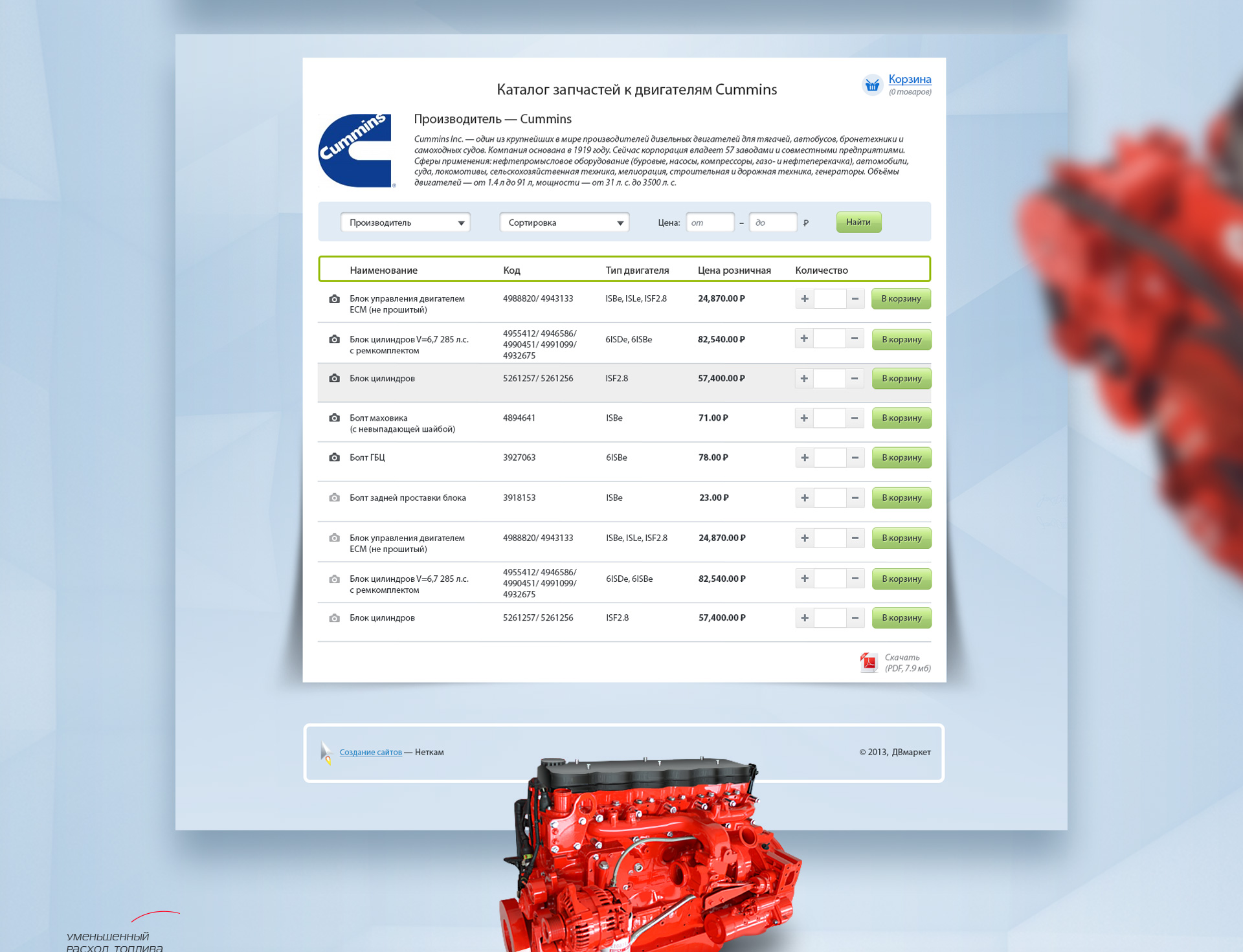Click the shopping basket icon near Корзина
1243x952 pixels.
[872, 85]
